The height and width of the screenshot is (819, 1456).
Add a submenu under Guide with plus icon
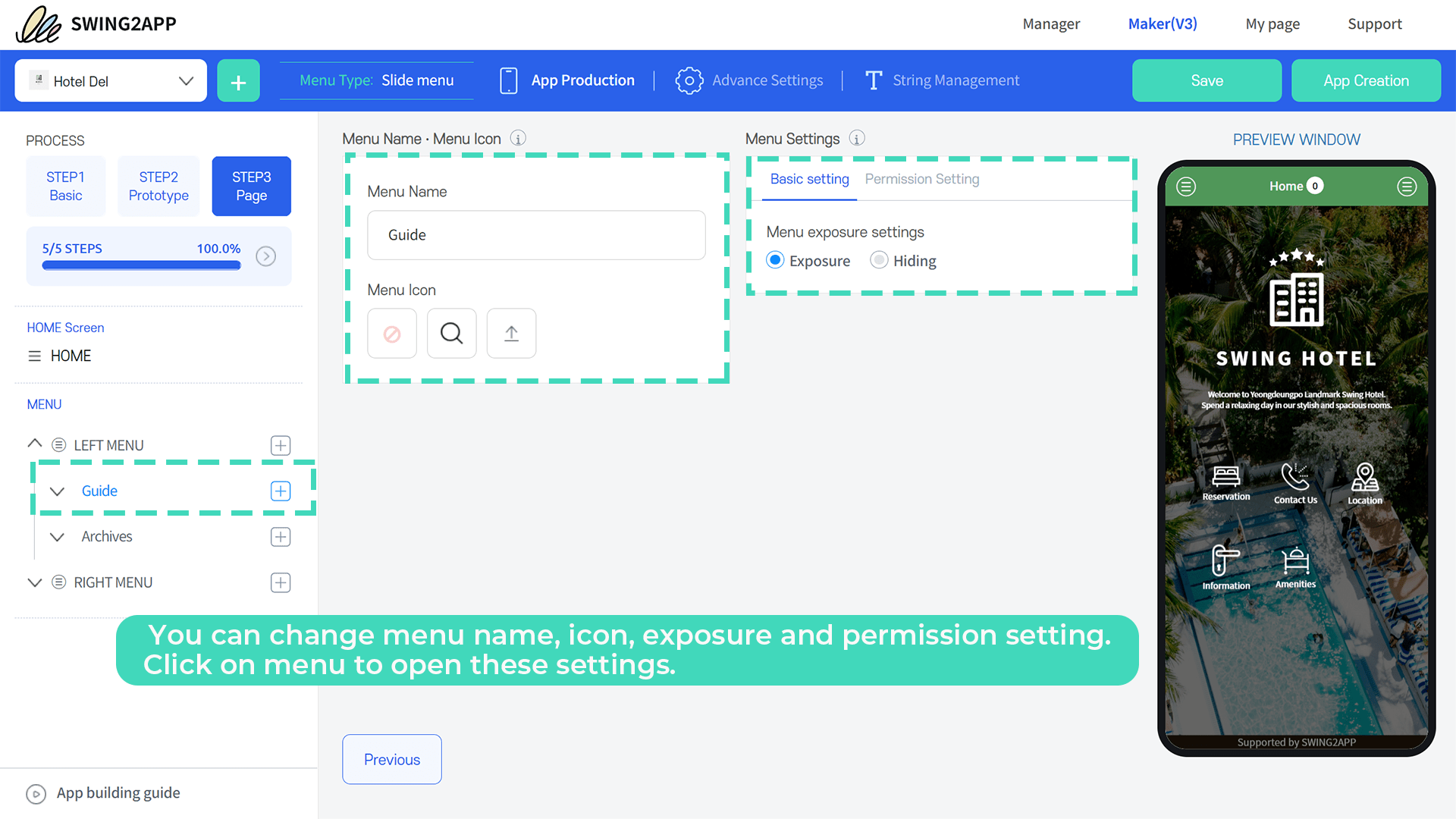click(280, 491)
